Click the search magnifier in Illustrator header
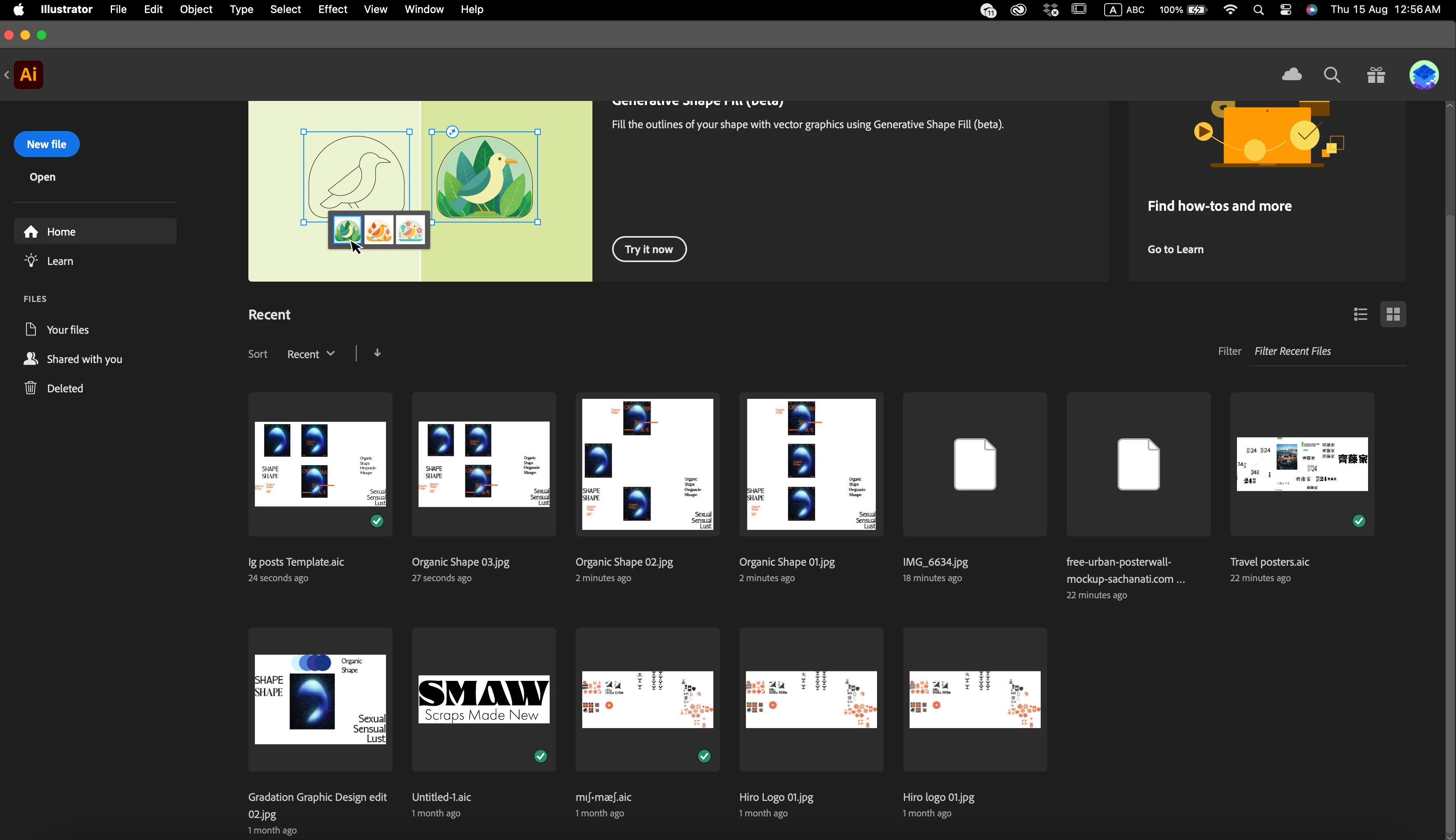The image size is (1456, 840). (x=1332, y=75)
